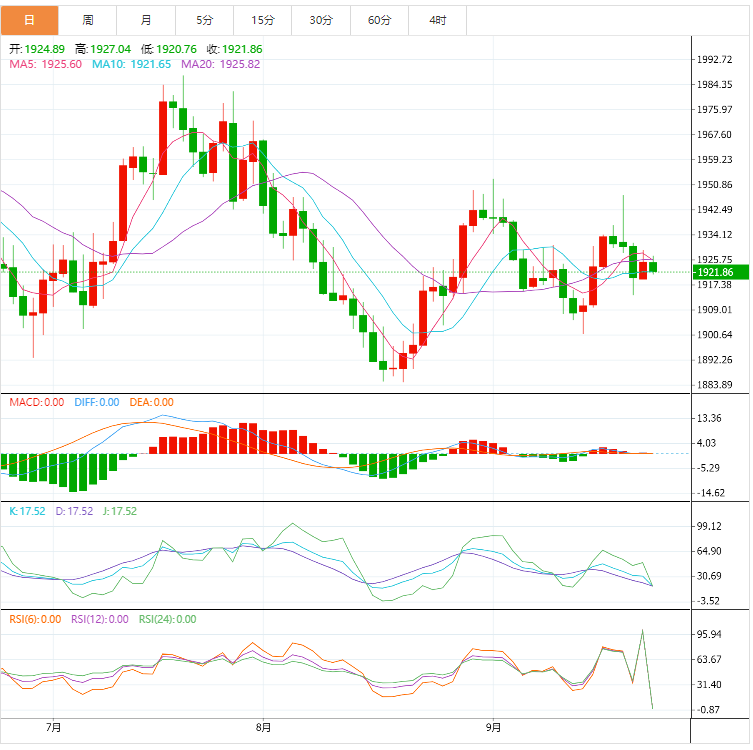Open the 月 monthly chart tab
The width and height of the screenshot is (753, 750).
click(x=147, y=20)
